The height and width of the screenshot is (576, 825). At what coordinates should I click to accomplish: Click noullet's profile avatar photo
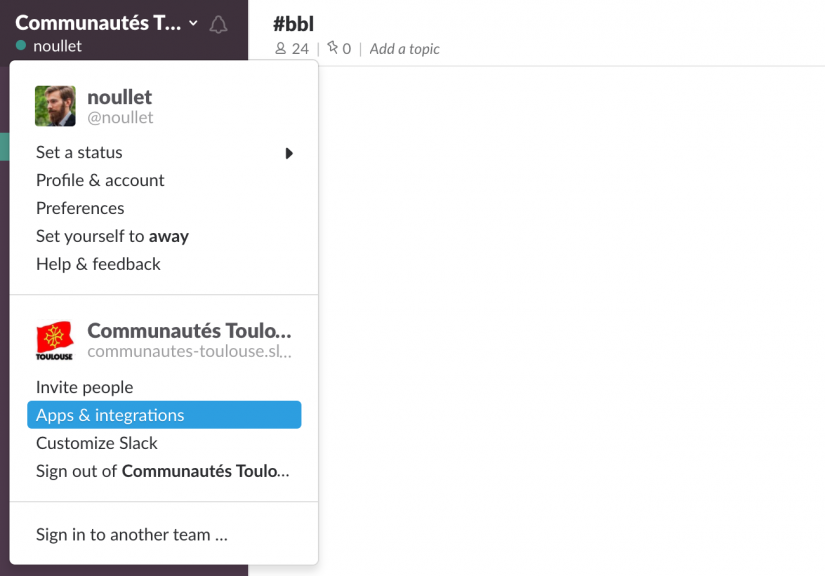(55, 106)
